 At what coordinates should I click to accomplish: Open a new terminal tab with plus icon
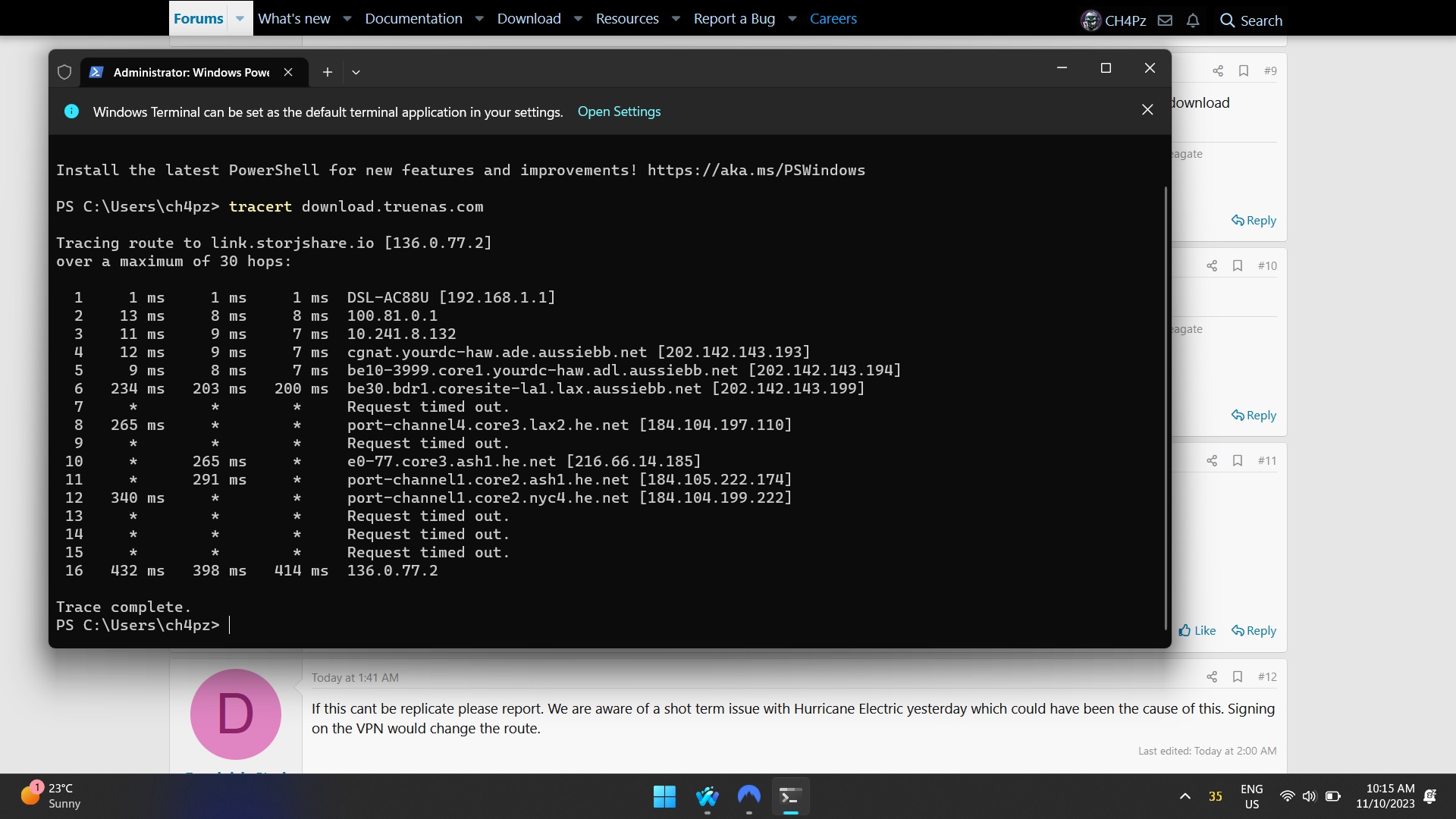[x=328, y=72]
